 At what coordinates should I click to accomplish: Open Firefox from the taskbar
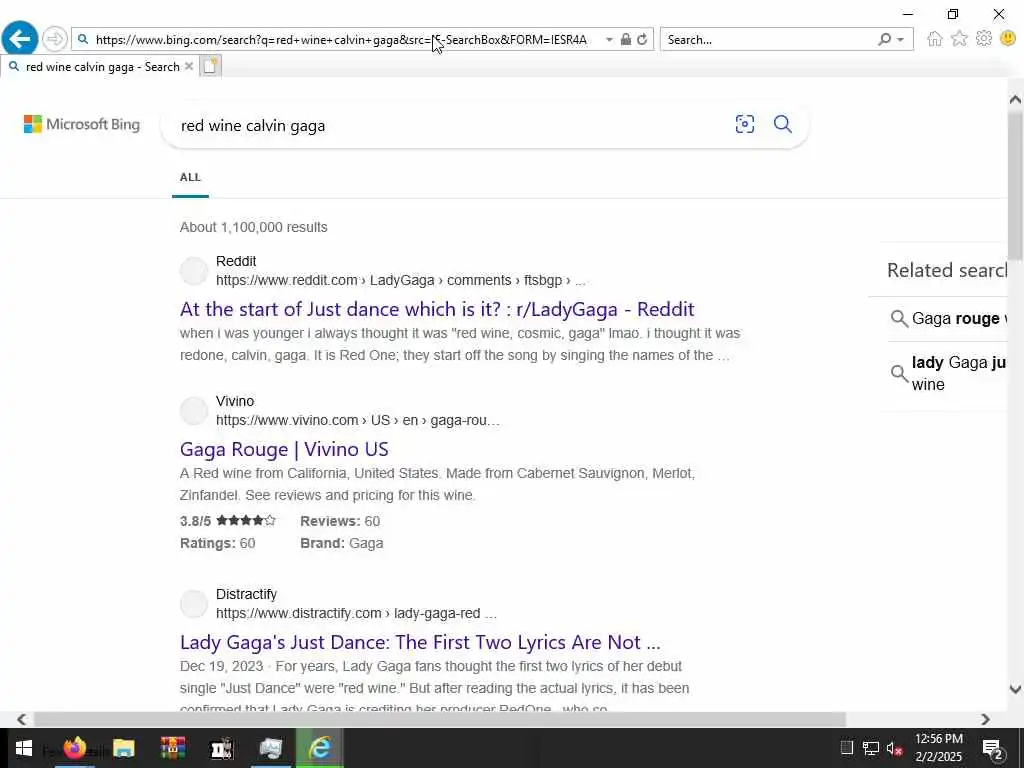[x=74, y=748]
